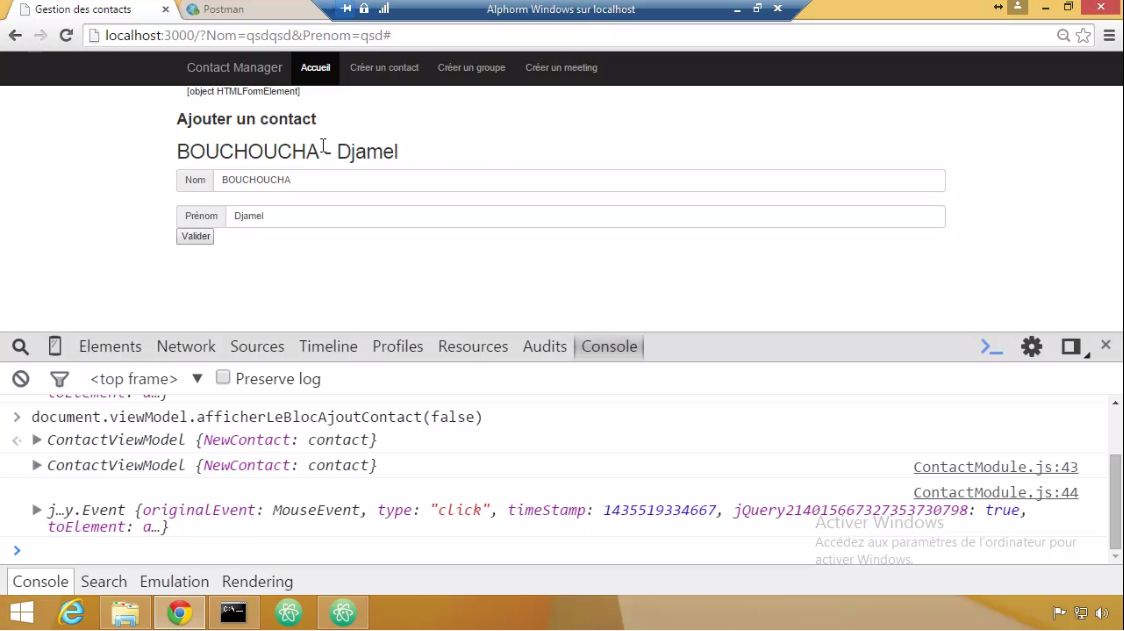Click the filter icon in the console toolbar

[x=59, y=378]
